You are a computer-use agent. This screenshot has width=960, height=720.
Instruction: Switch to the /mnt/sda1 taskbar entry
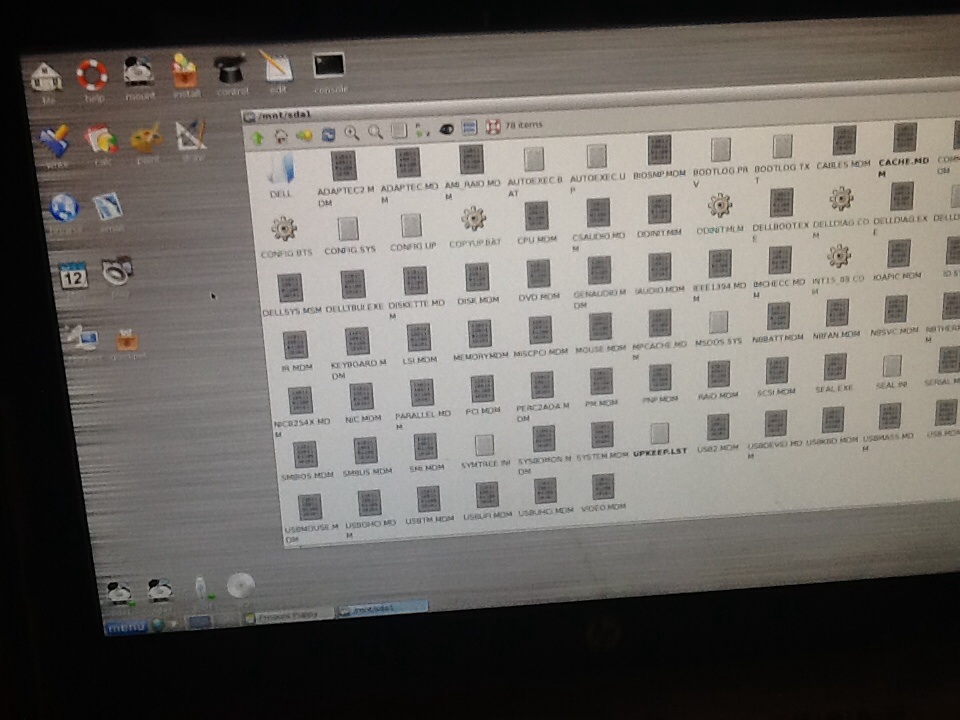(383, 609)
